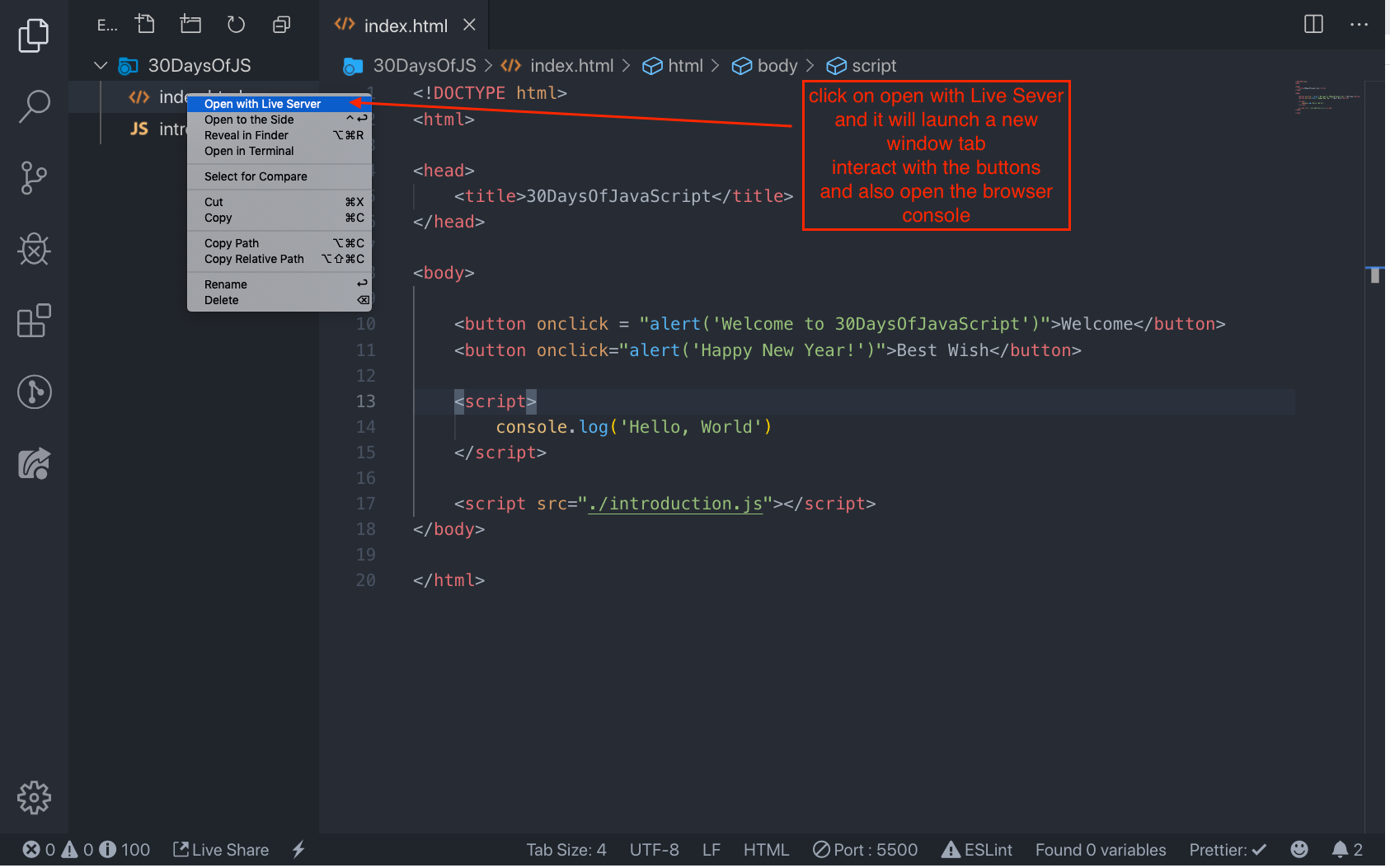Select Open with Live Server menu item
The height and width of the screenshot is (868, 1390).
coord(262,103)
